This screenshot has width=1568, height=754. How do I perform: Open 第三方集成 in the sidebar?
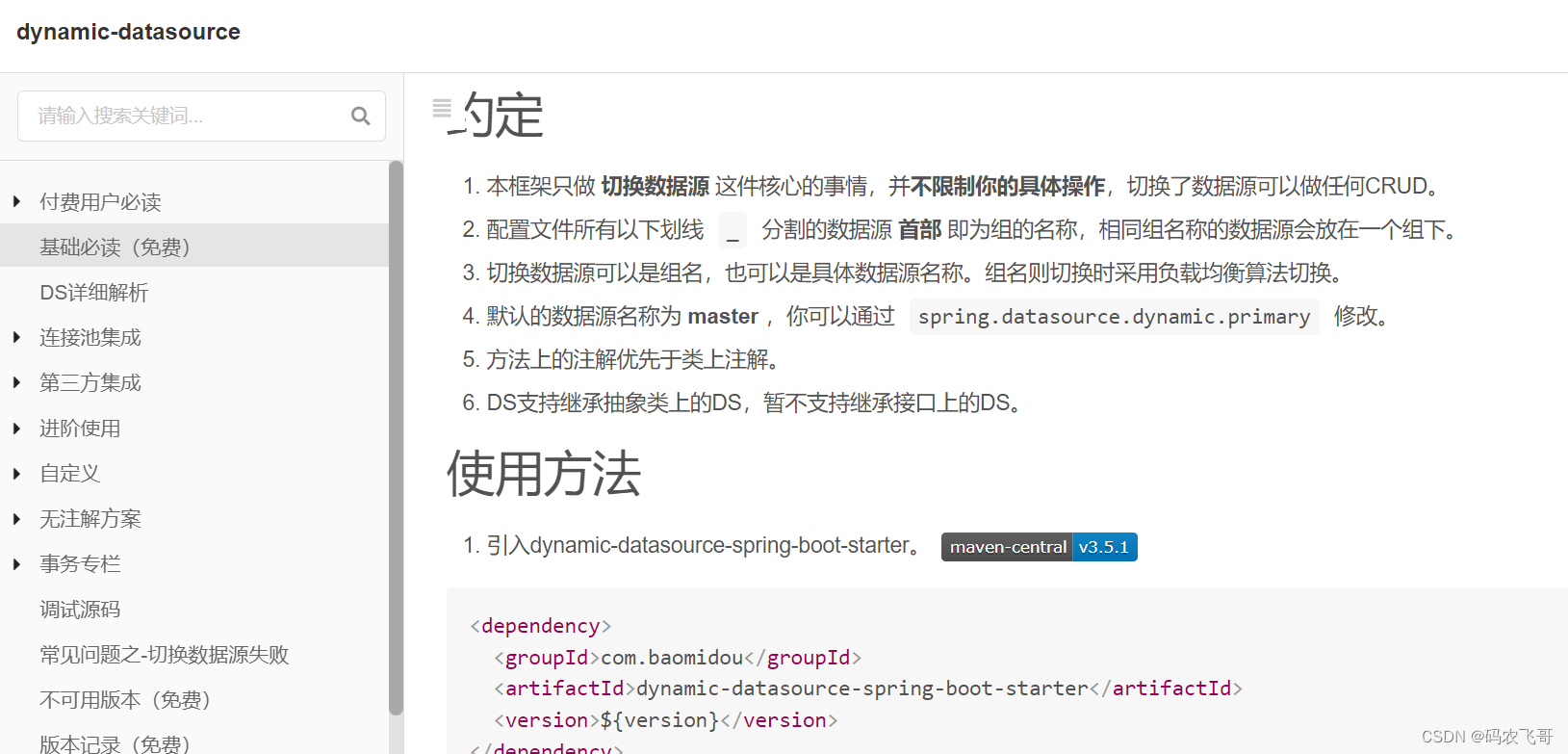[90, 383]
